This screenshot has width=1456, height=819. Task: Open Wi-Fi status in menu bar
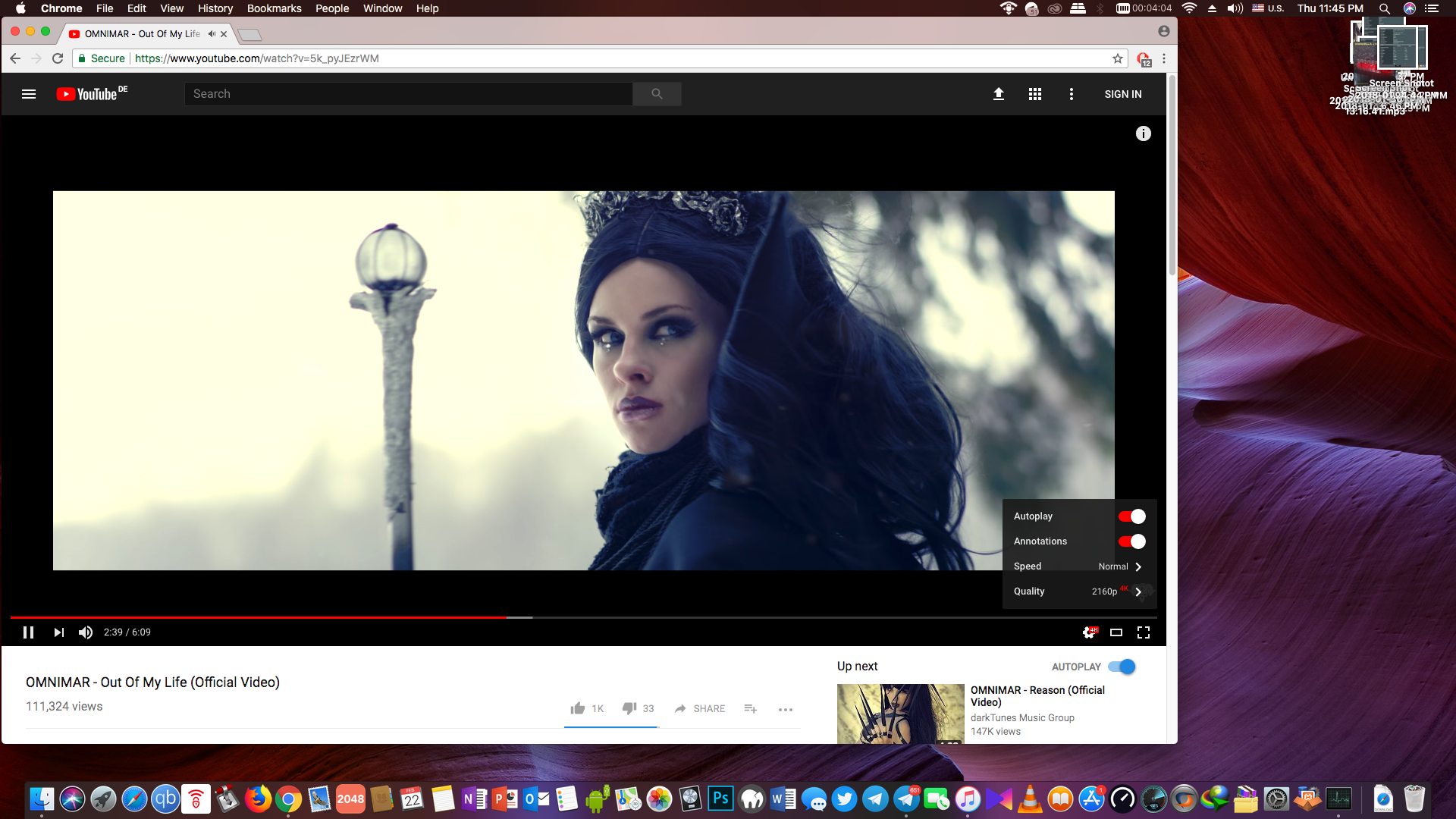pyautogui.click(x=1189, y=8)
